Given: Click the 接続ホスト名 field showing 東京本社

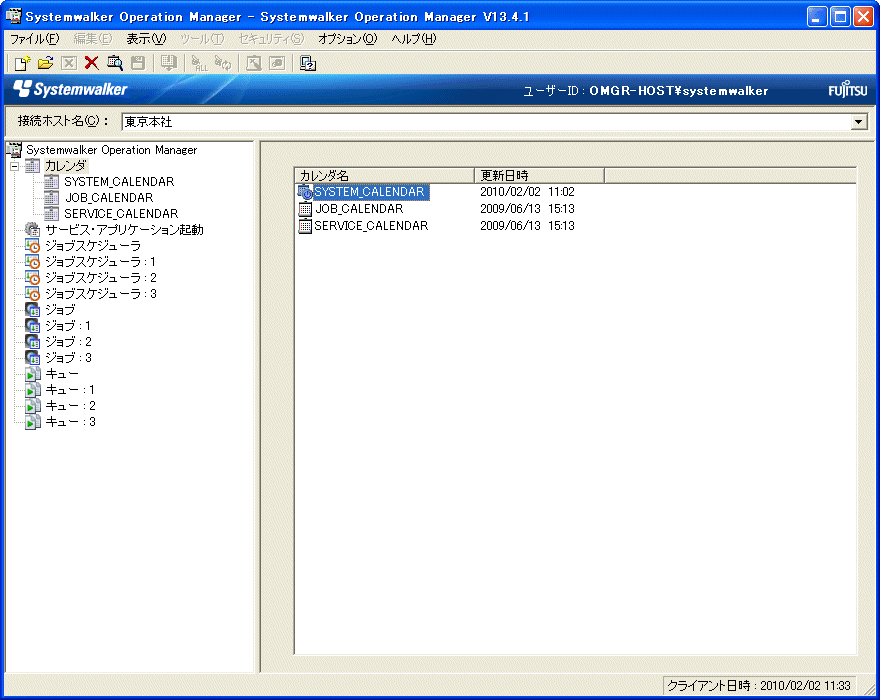Looking at the screenshot, I should (484, 121).
